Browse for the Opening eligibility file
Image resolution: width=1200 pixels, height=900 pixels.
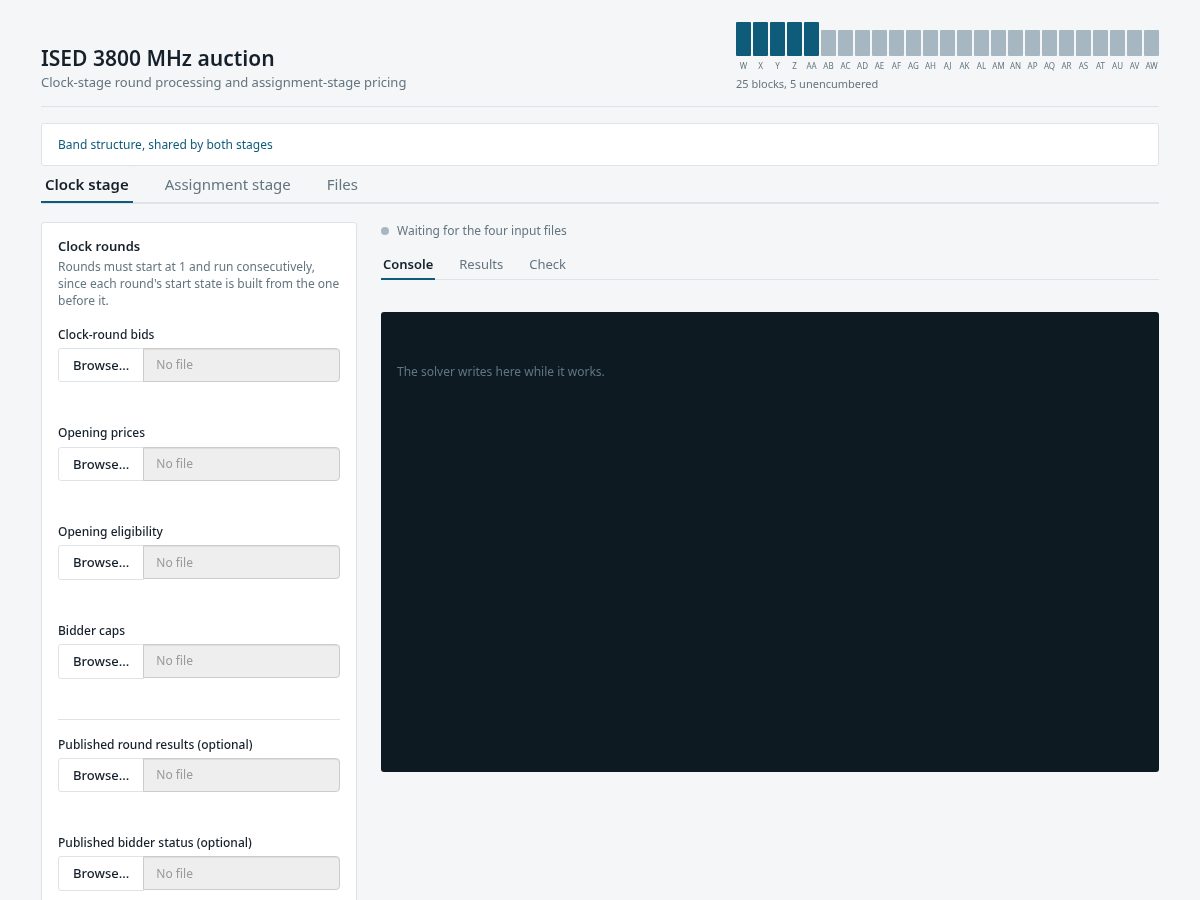tap(101, 562)
